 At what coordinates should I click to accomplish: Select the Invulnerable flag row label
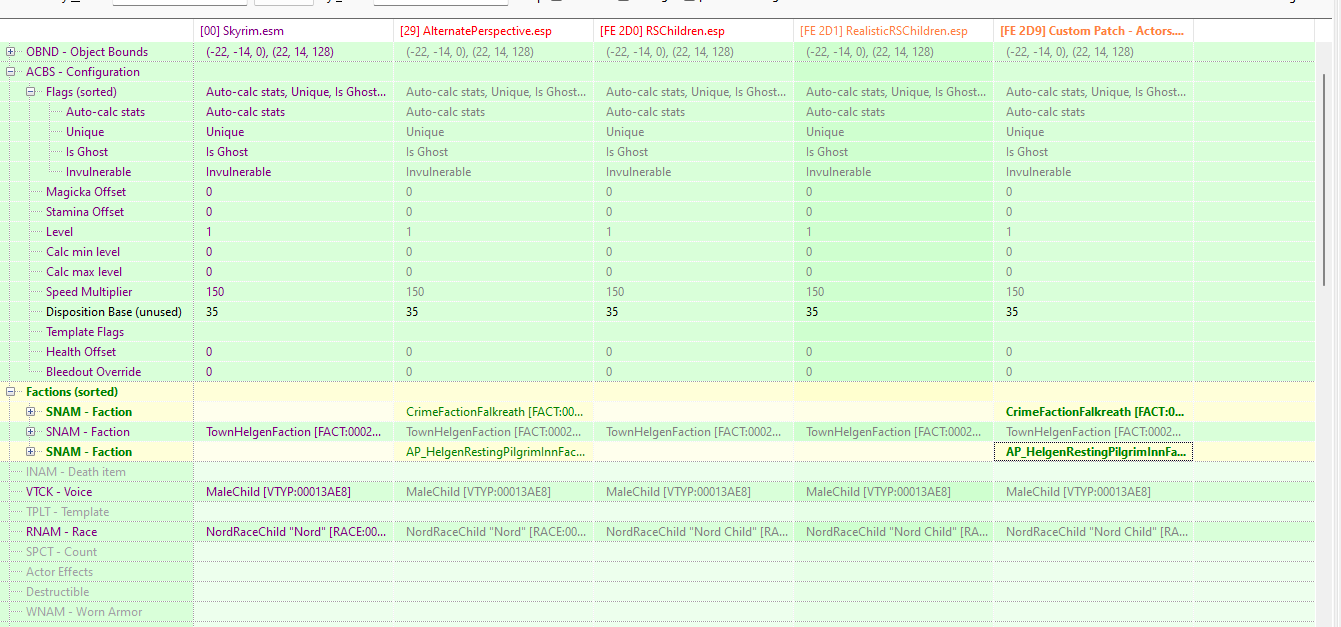point(98,172)
